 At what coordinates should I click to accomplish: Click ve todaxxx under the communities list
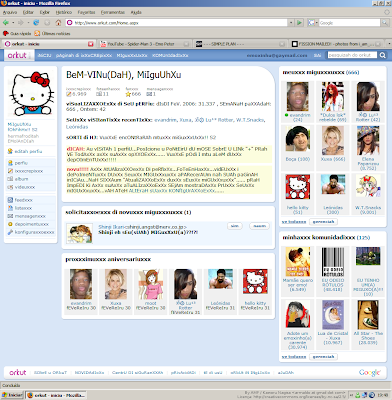(294, 357)
